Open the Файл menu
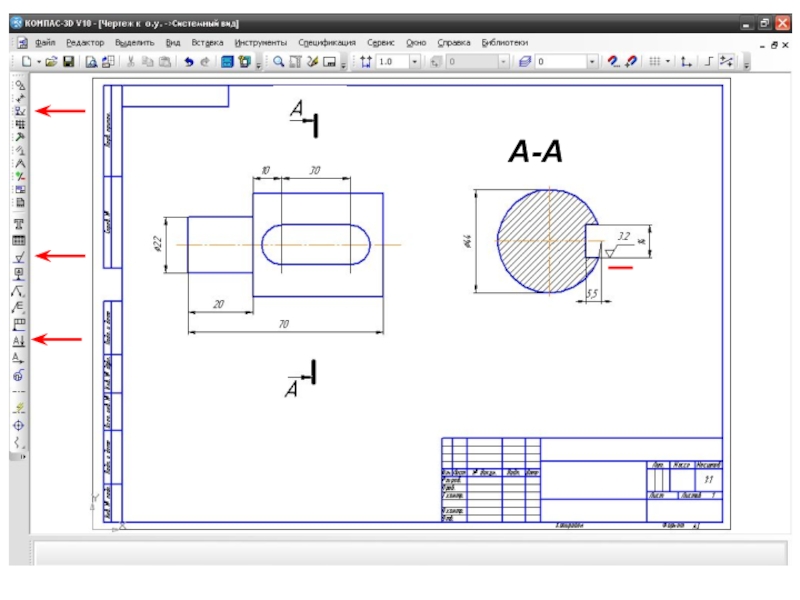The image size is (800, 600). (44, 43)
